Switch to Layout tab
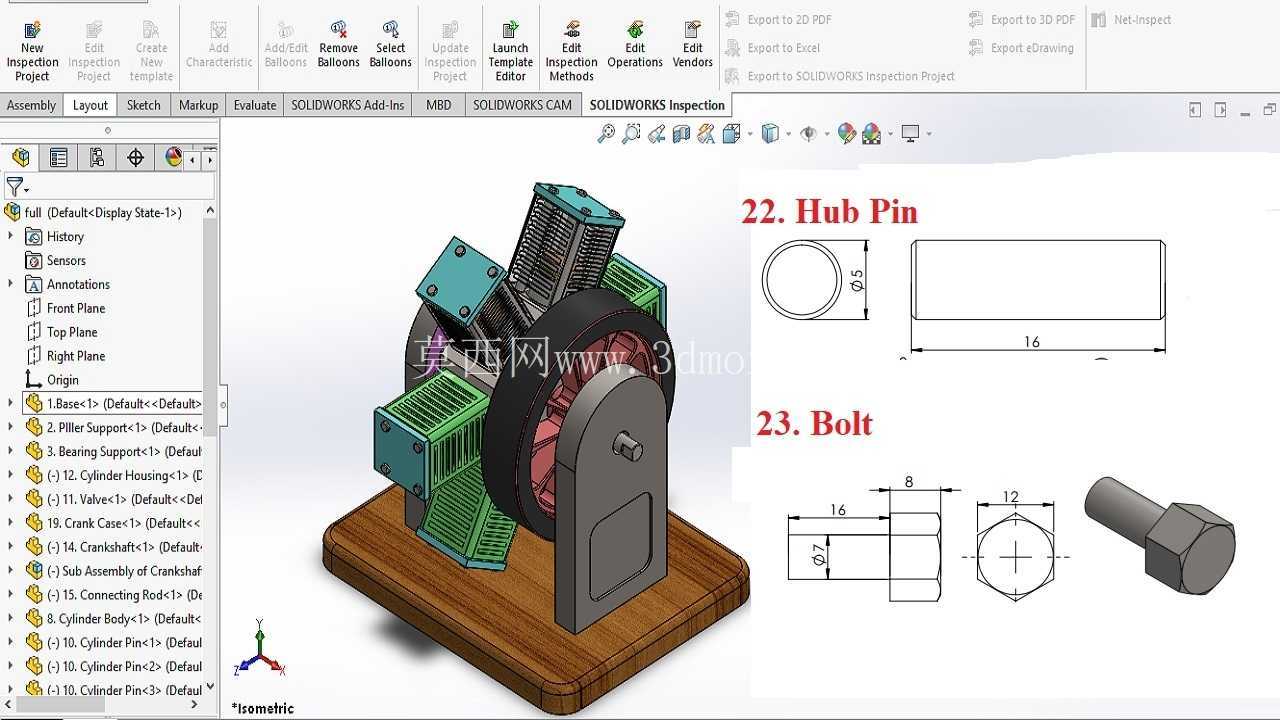 coord(90,105)
